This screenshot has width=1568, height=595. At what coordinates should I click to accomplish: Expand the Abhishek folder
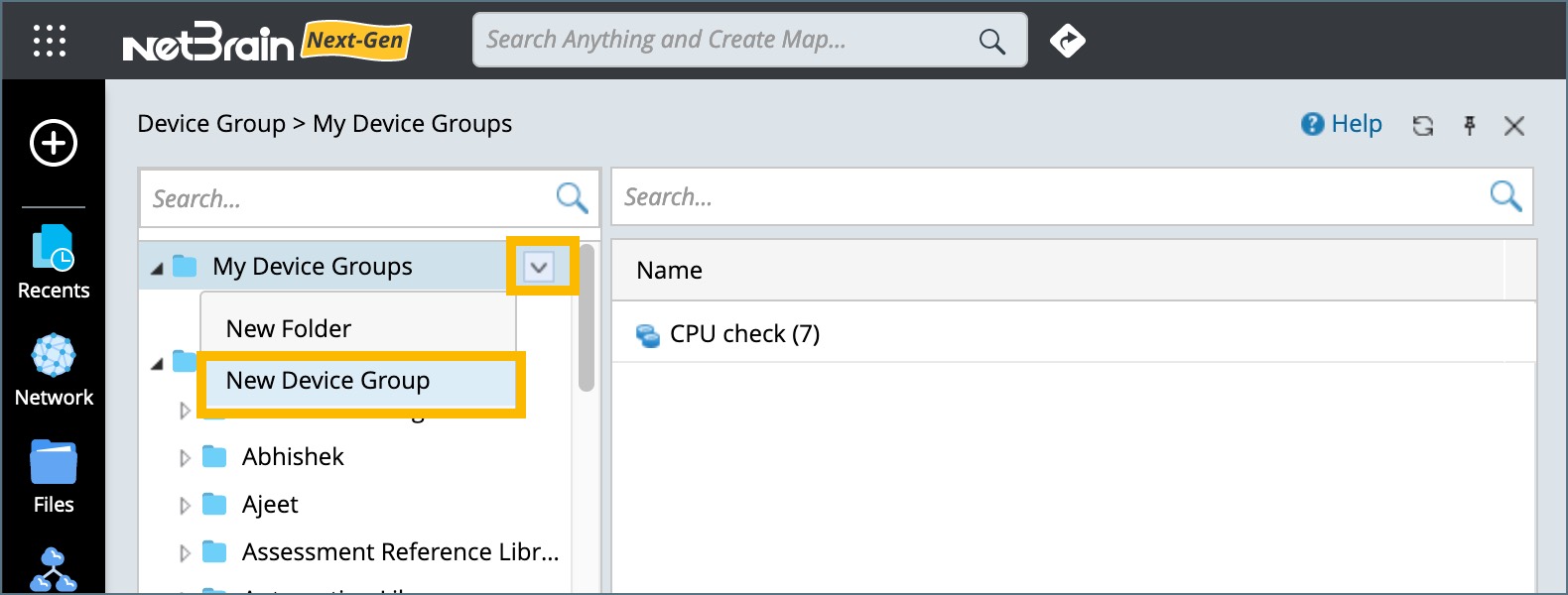tap(185, 458)
